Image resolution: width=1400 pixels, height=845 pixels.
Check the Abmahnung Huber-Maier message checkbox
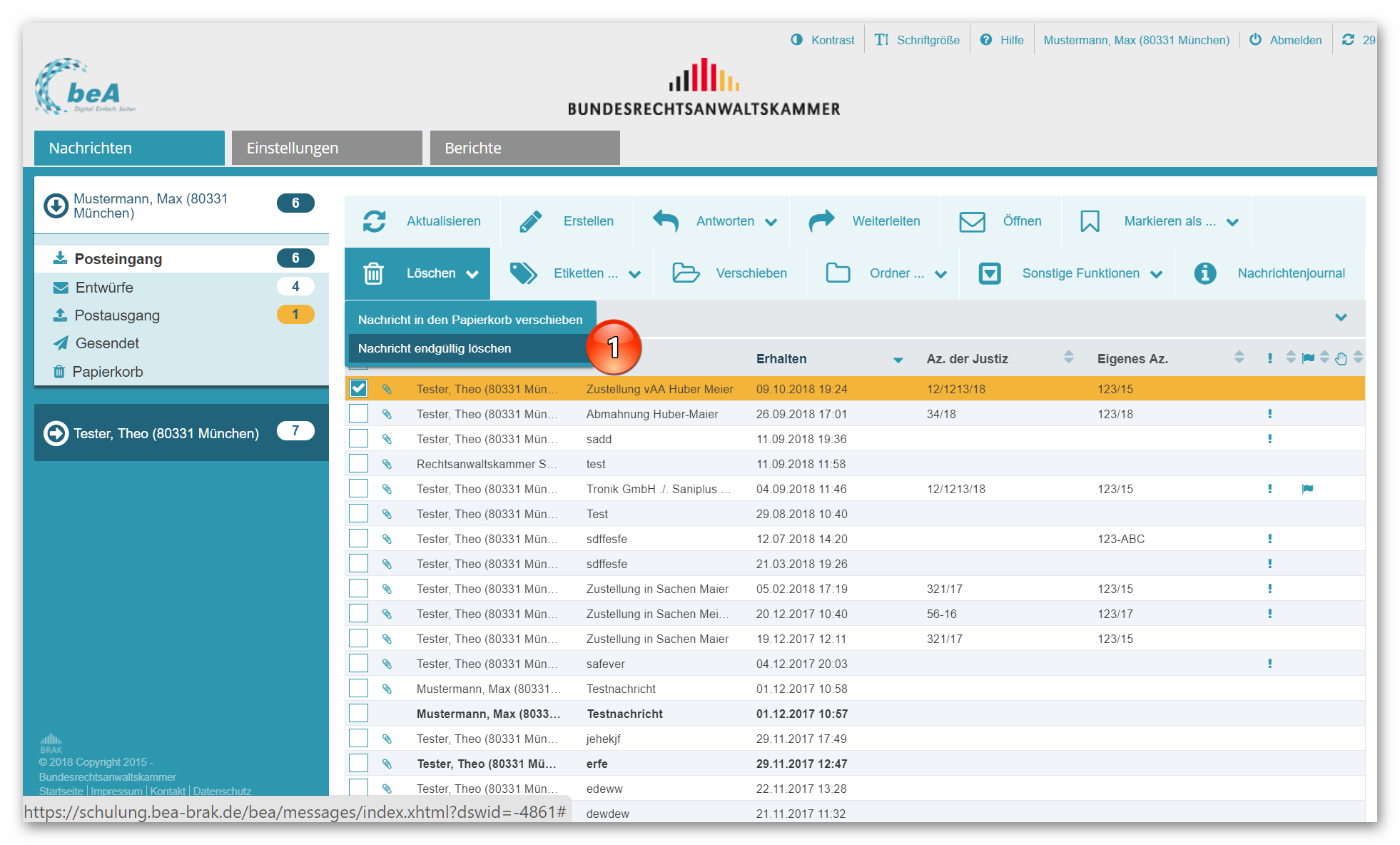(x=358, y=414)
